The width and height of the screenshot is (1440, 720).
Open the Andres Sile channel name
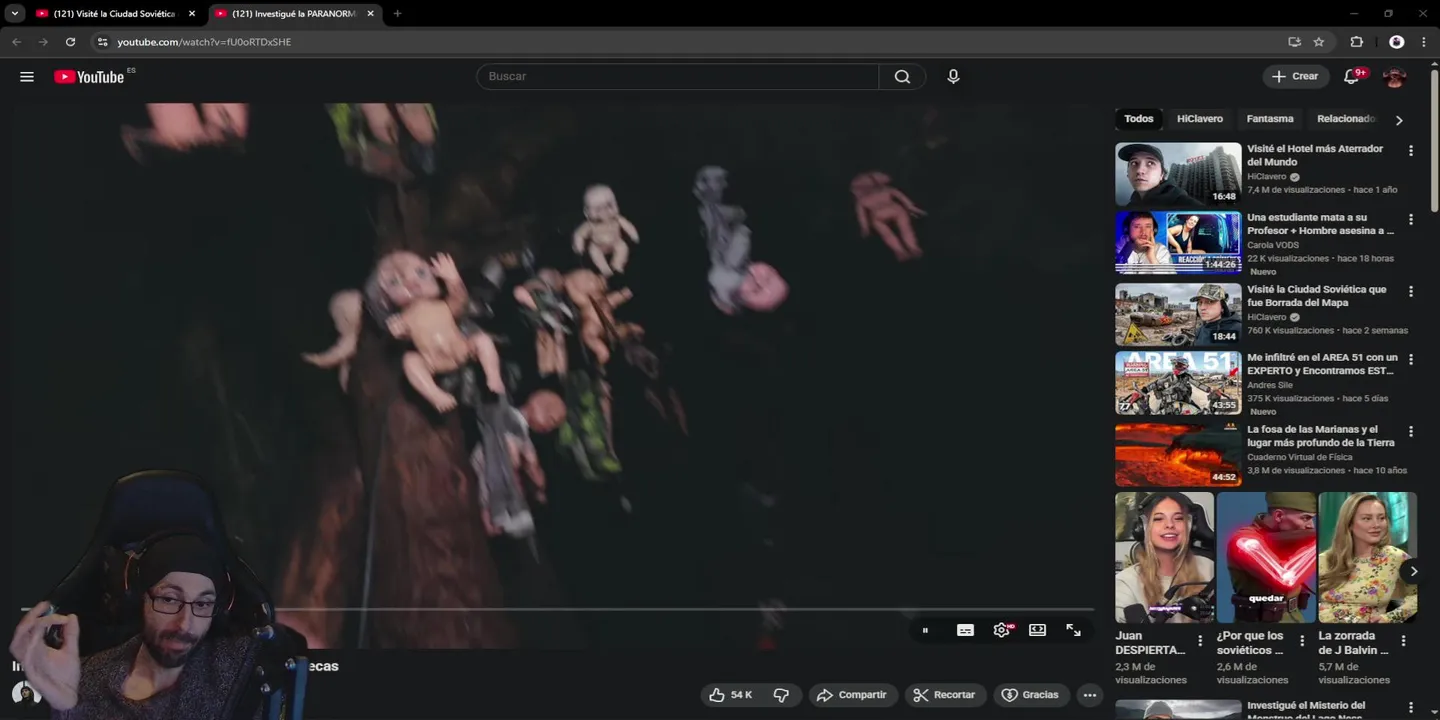1270,385
